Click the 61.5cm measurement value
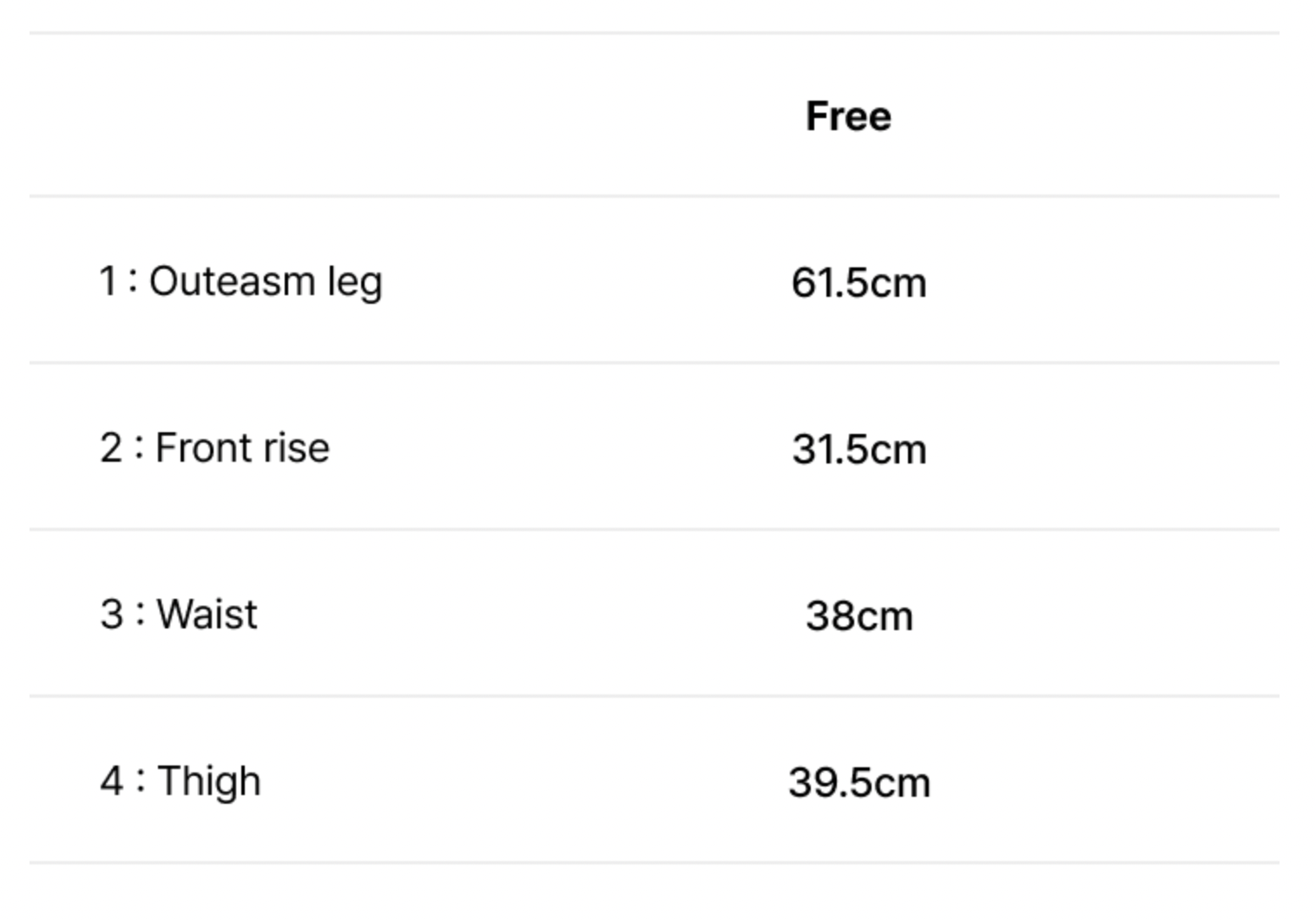This screenshot has width=1316, height=920. coord(859,283)
